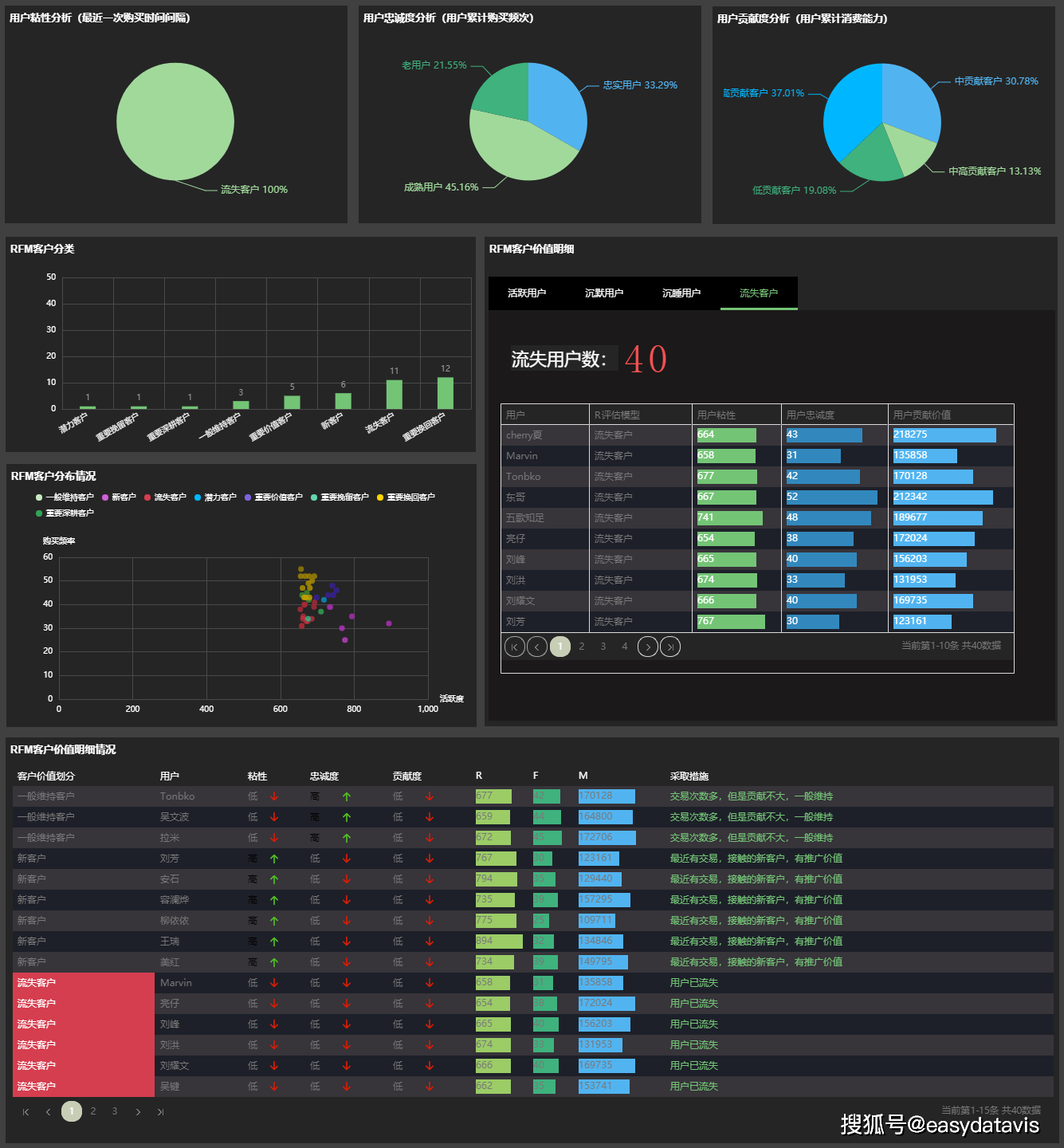Click the red down arrow in 容澜烨's 忠诚度 cell
Viewport: 1064px width, 1148px height.
point(347,900)
